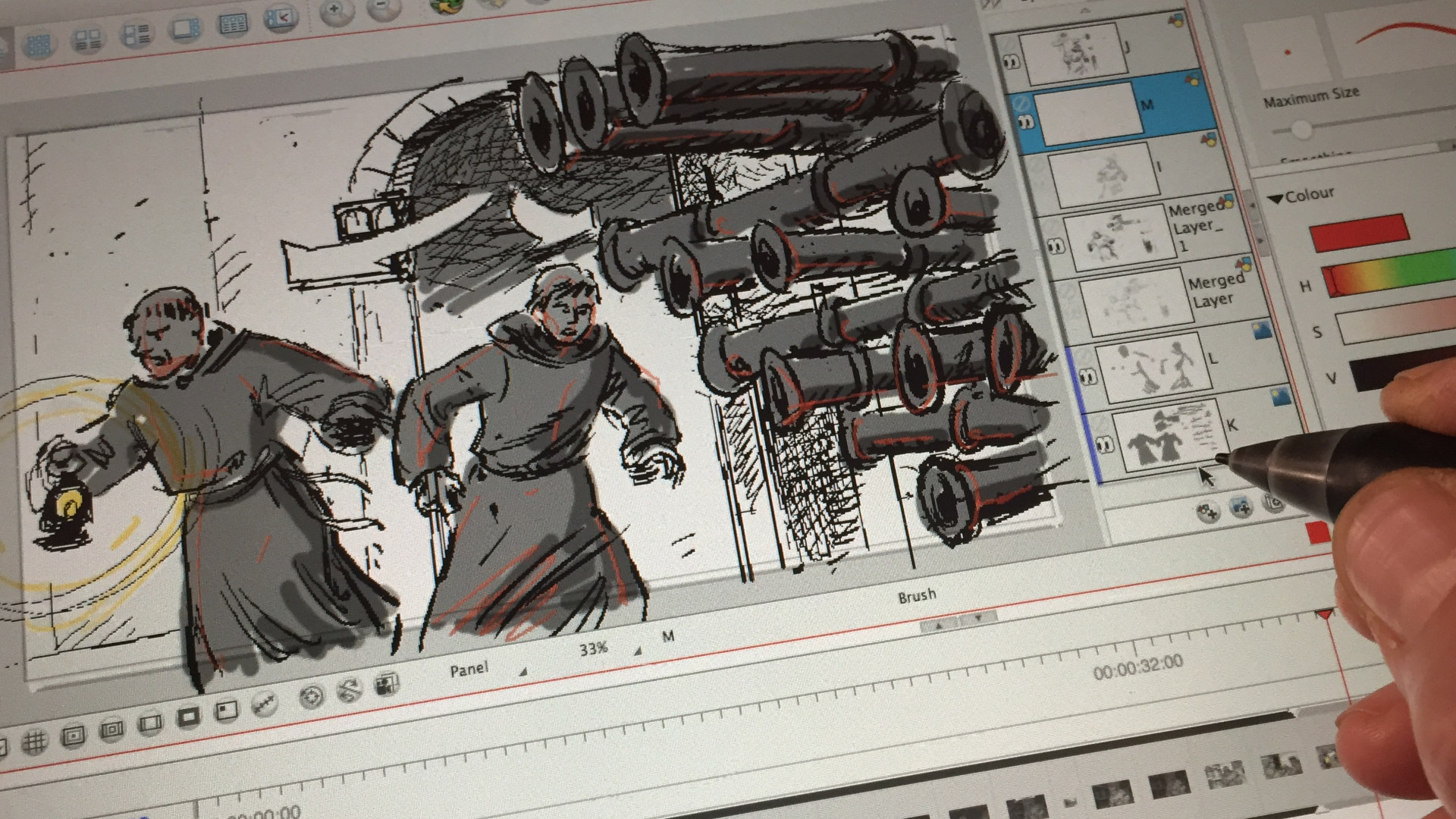1456x819 pixels.
Task: Click vector type icon on Merged Layer
Action: (x=1244, y=264)
